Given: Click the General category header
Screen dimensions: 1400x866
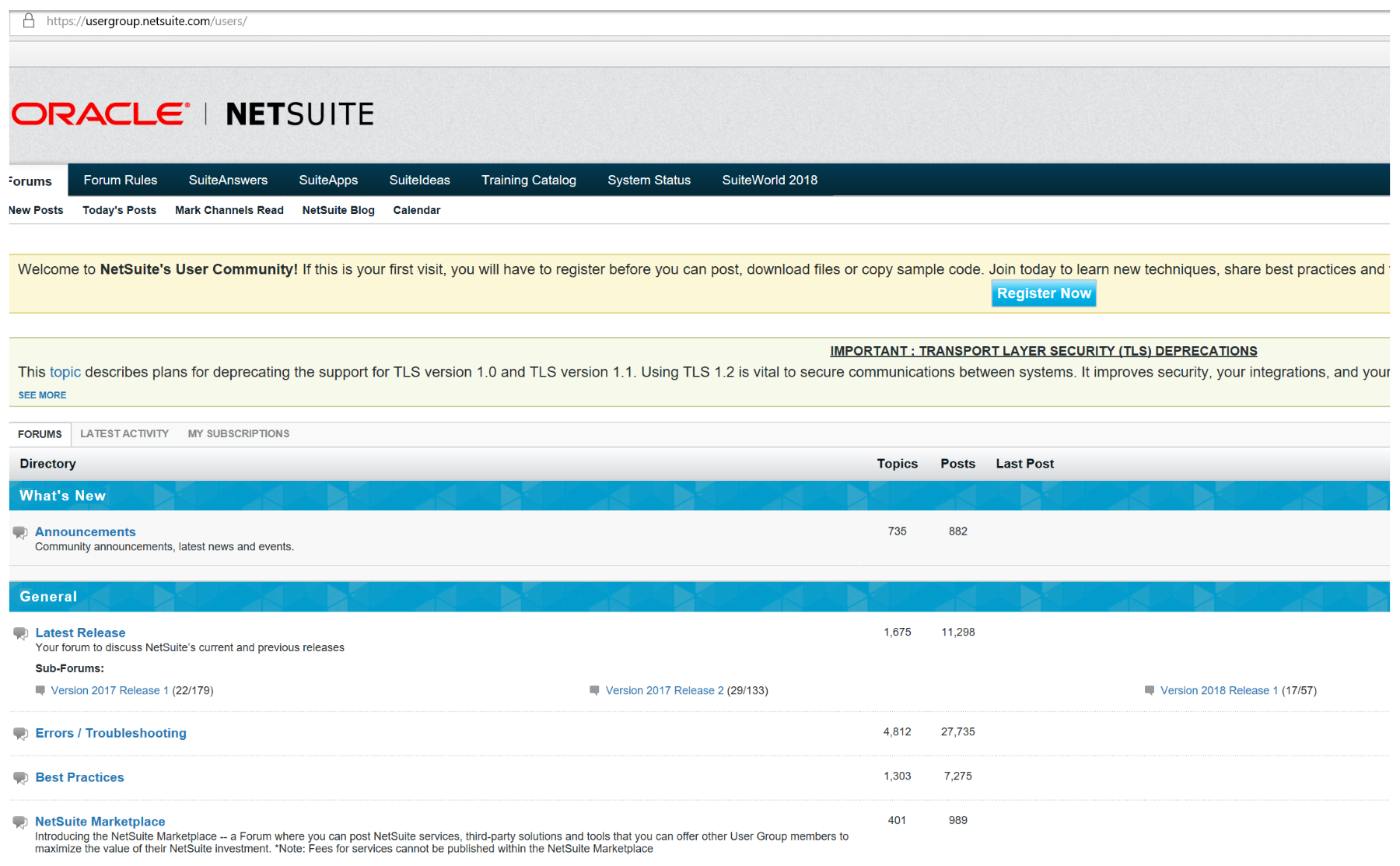Looking at the screenshot, I should point(699,597).
